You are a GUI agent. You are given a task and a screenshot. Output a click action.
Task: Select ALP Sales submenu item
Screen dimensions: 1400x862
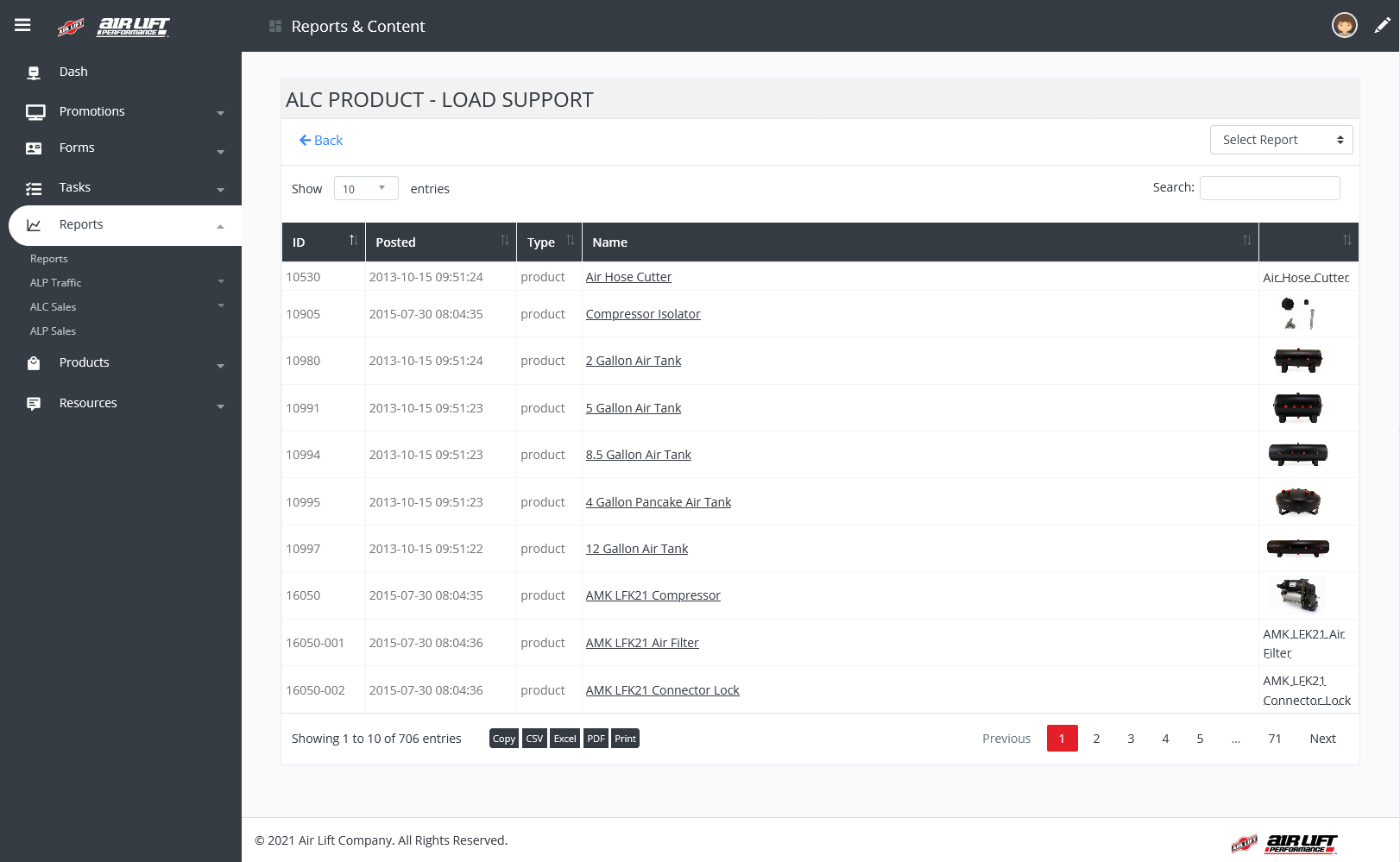[53, 331]
